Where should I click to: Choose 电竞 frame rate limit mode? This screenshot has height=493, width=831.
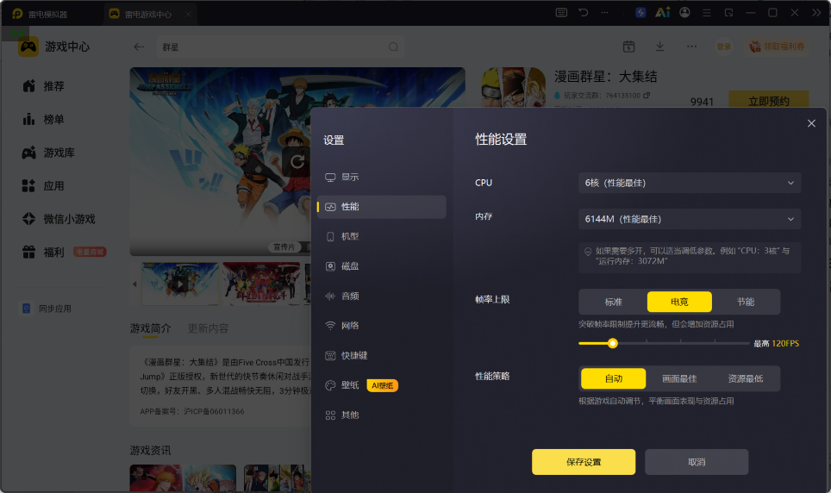(x=679, y=302)
